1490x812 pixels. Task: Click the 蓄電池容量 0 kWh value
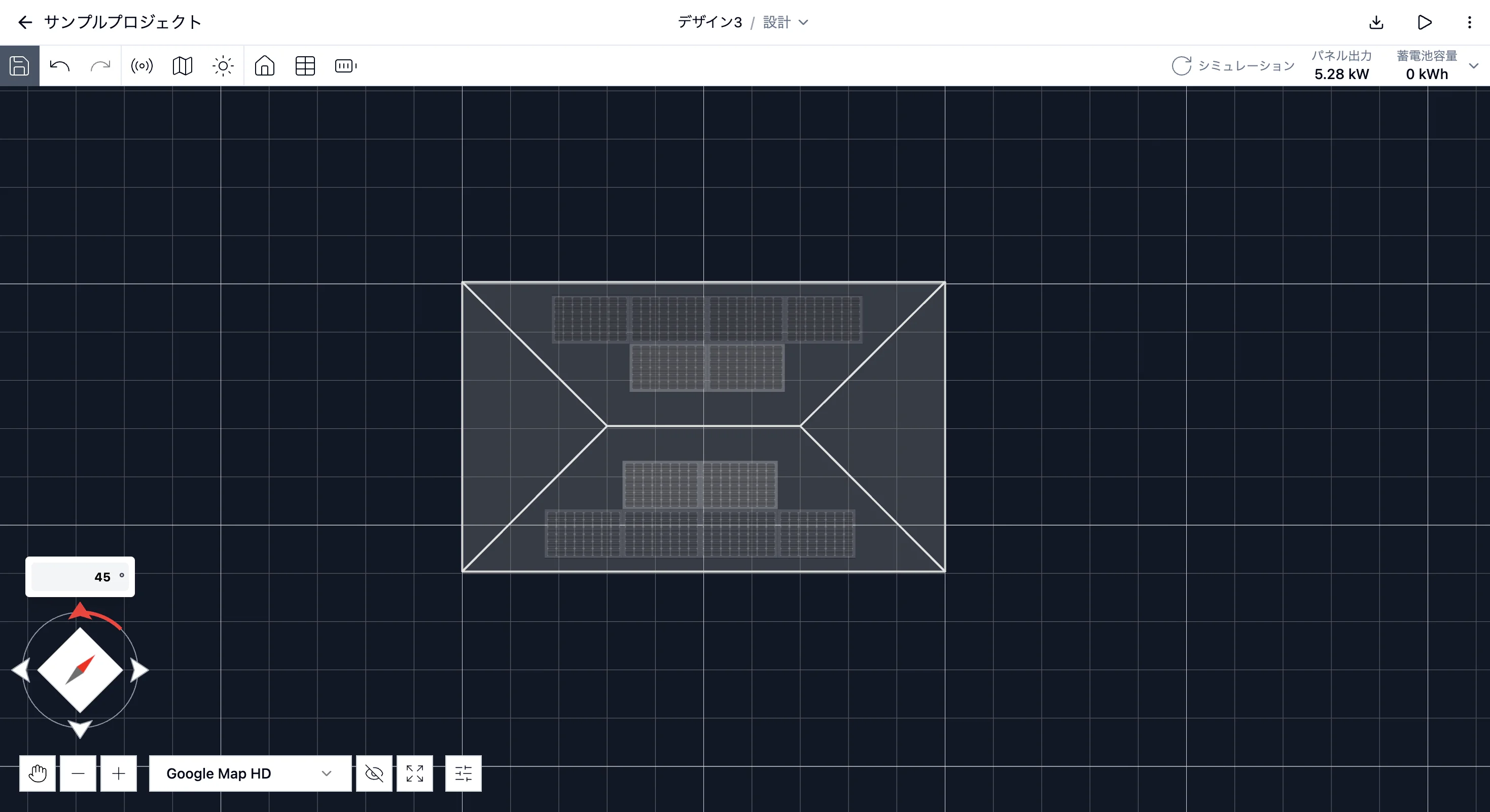pyautogui.click(x=1427, y=74)
